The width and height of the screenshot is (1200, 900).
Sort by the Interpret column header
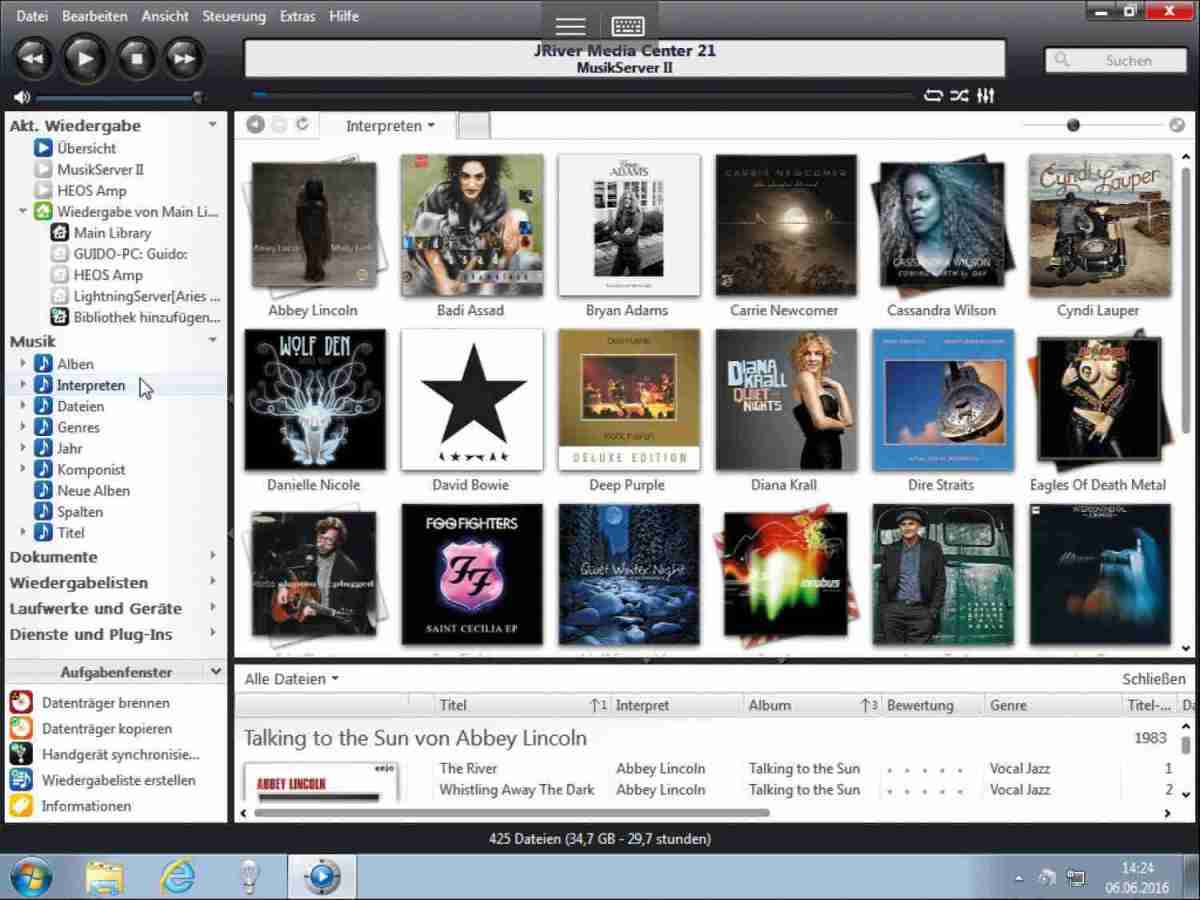pos(676,705)
